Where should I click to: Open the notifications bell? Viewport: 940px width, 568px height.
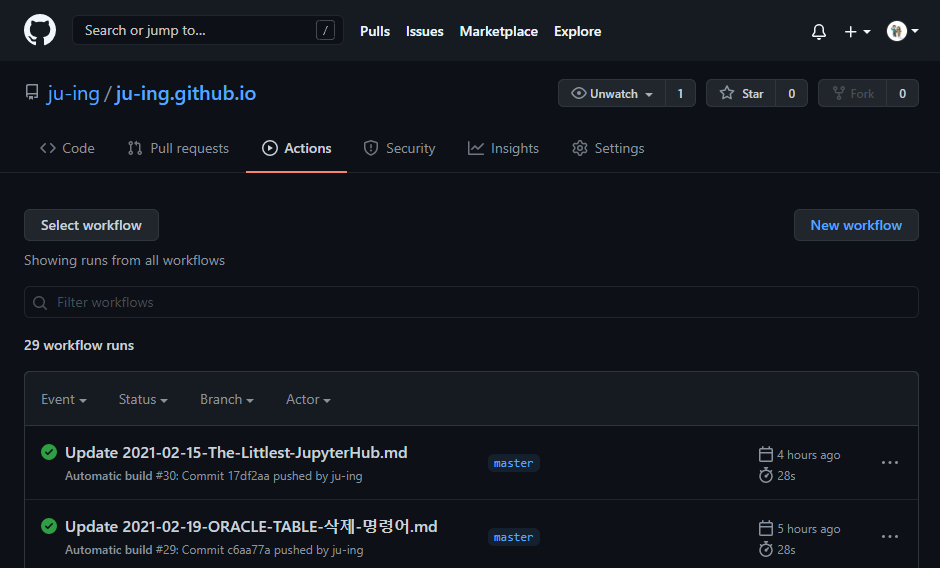click(818, 31)
